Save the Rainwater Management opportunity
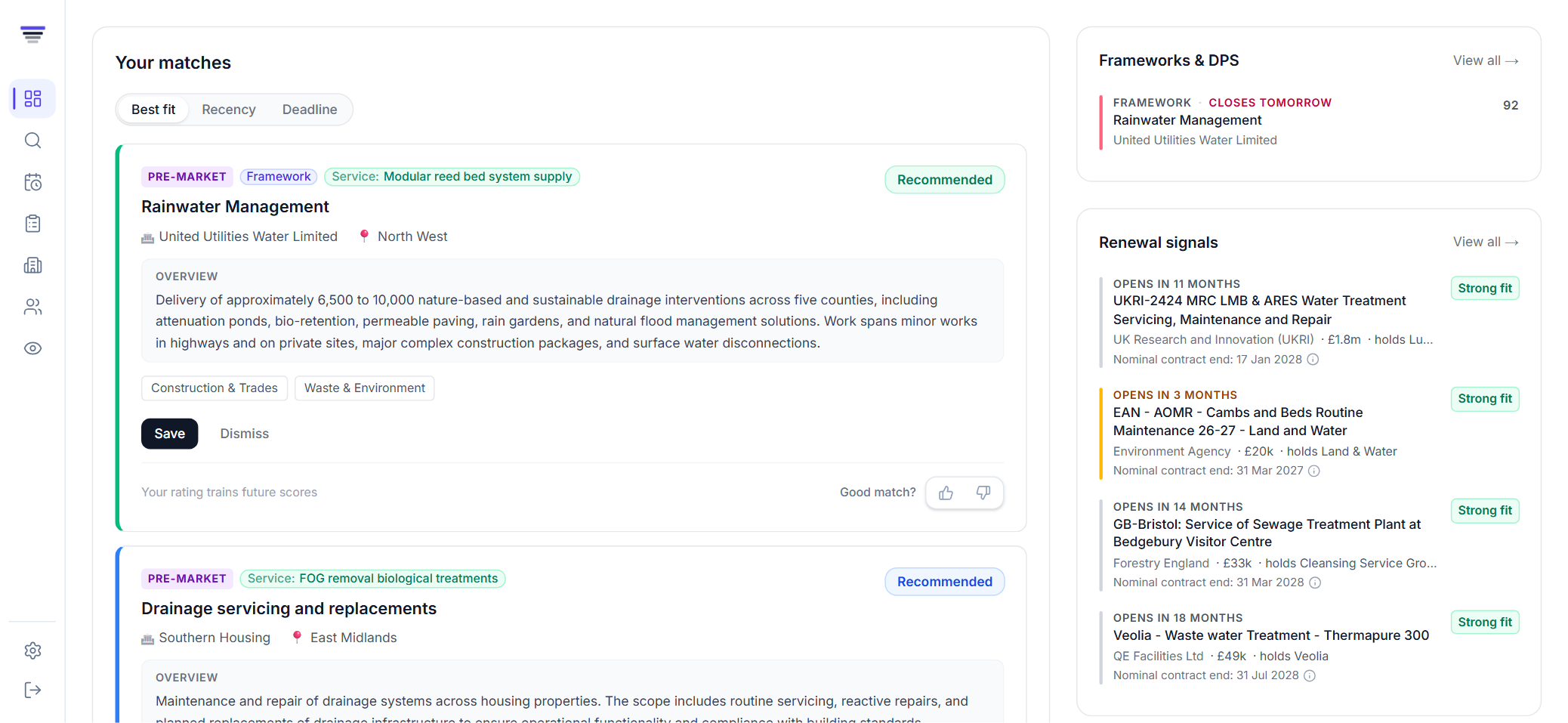Image resolution: width=1568 pixels, height=723 pixels. pos(169,434)
